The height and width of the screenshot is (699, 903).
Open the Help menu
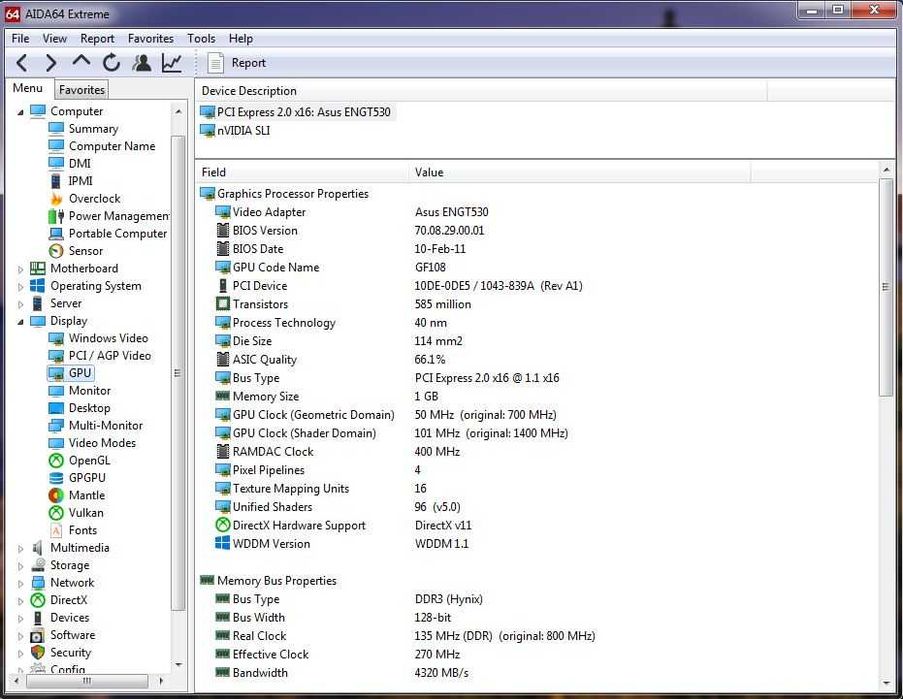(x=241, y=39)
